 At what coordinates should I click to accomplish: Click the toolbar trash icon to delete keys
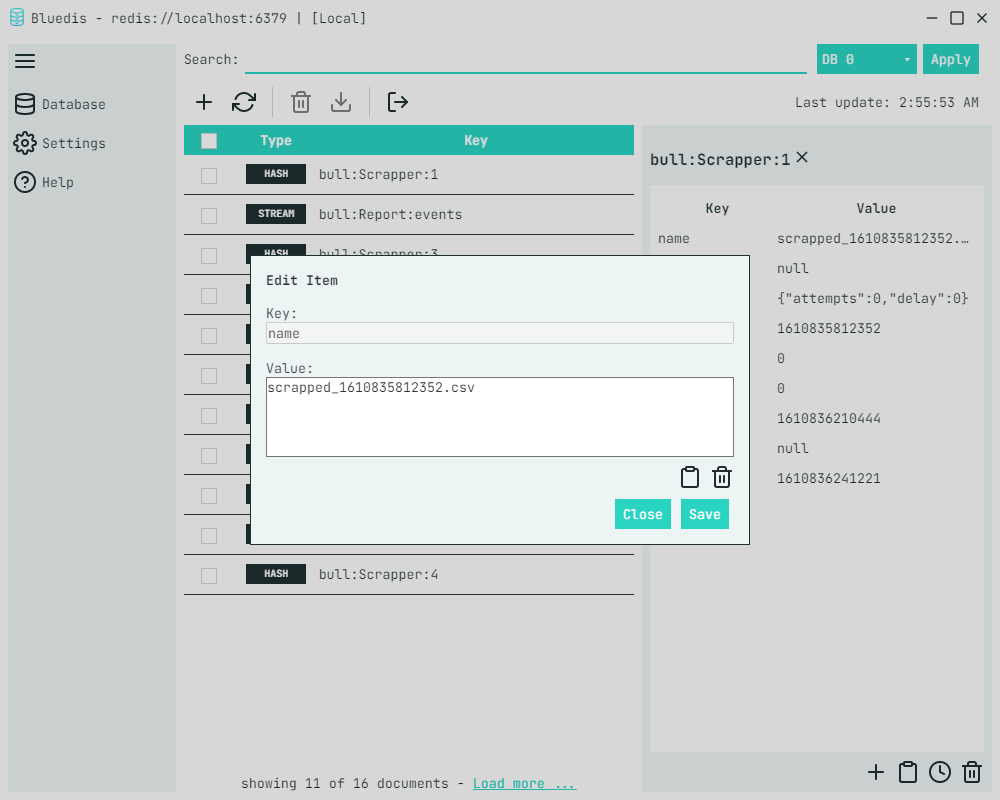point(301,102)
